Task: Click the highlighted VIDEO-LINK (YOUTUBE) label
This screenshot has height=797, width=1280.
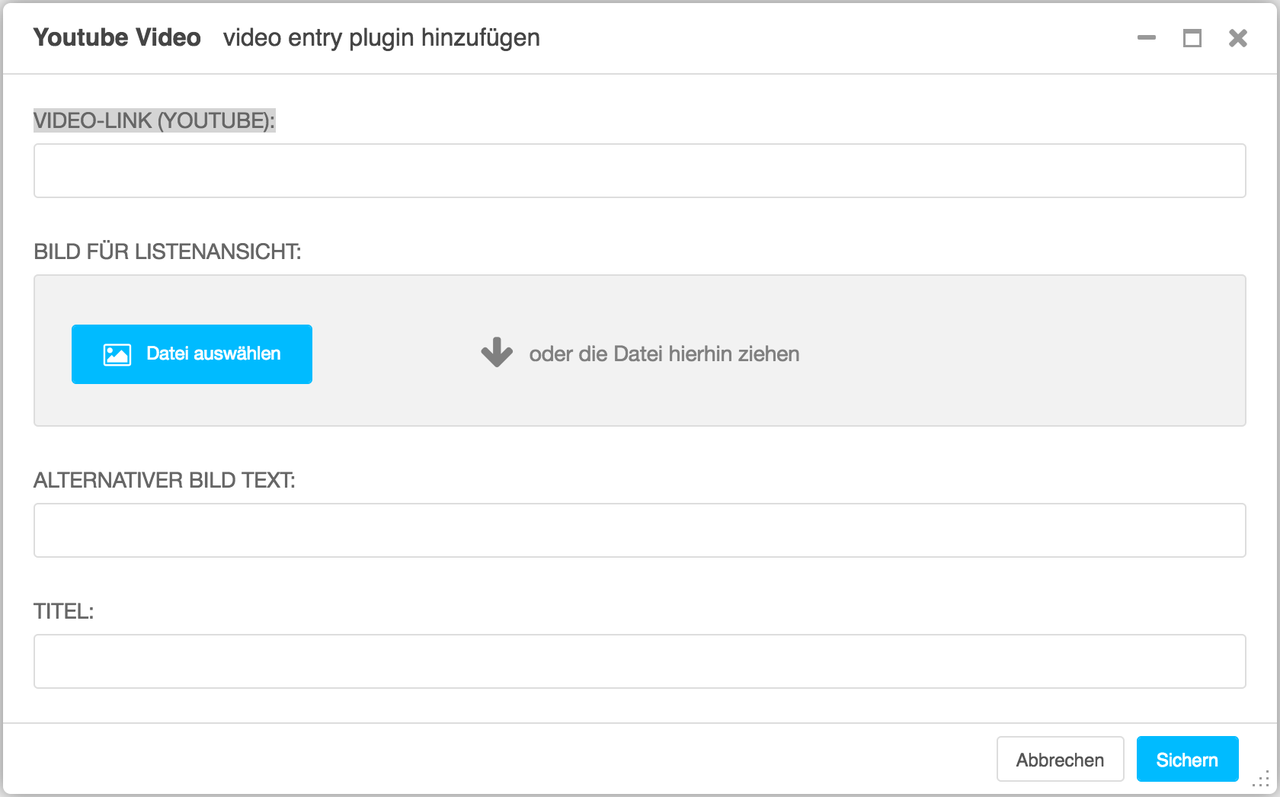Action: click(154, 121)
